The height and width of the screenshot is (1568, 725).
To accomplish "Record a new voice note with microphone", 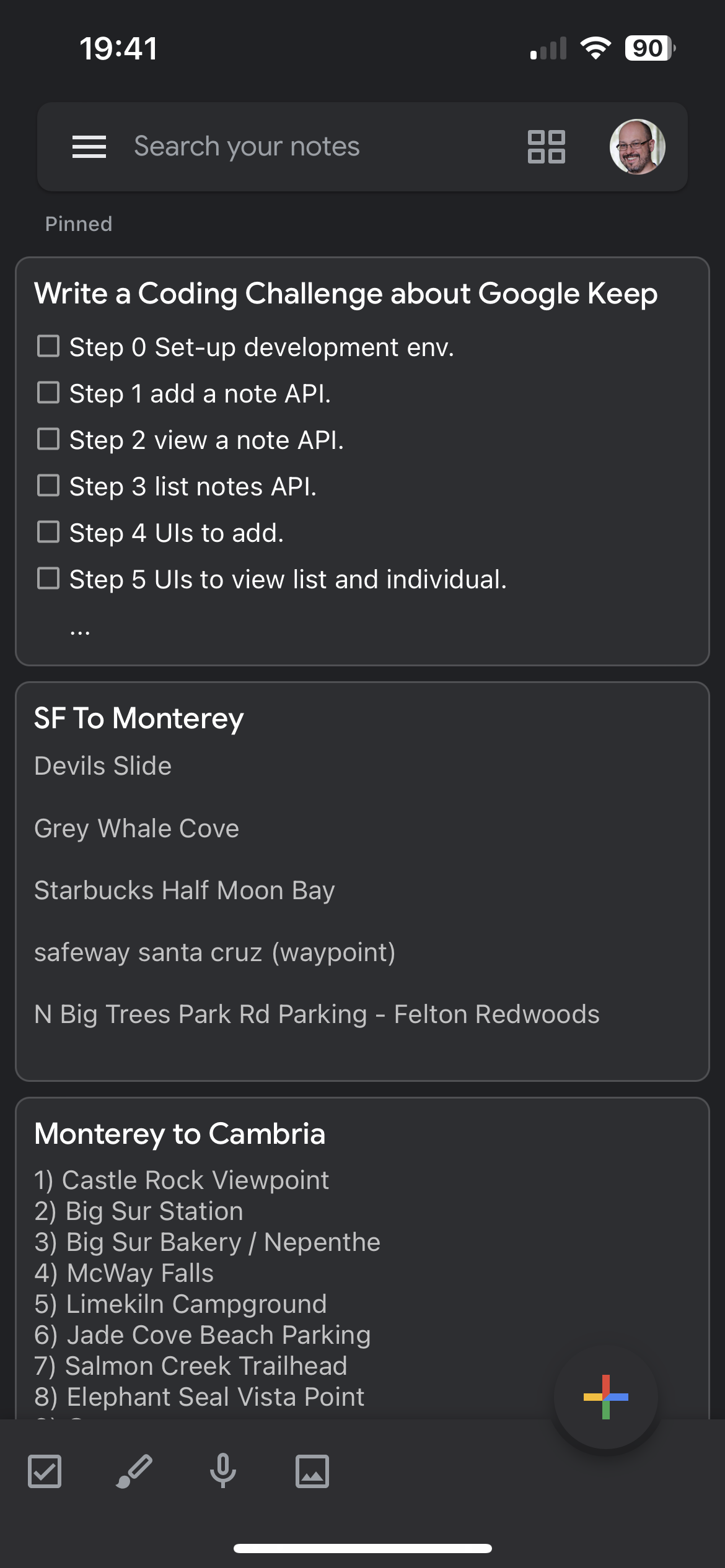I will coord(223,1471).
